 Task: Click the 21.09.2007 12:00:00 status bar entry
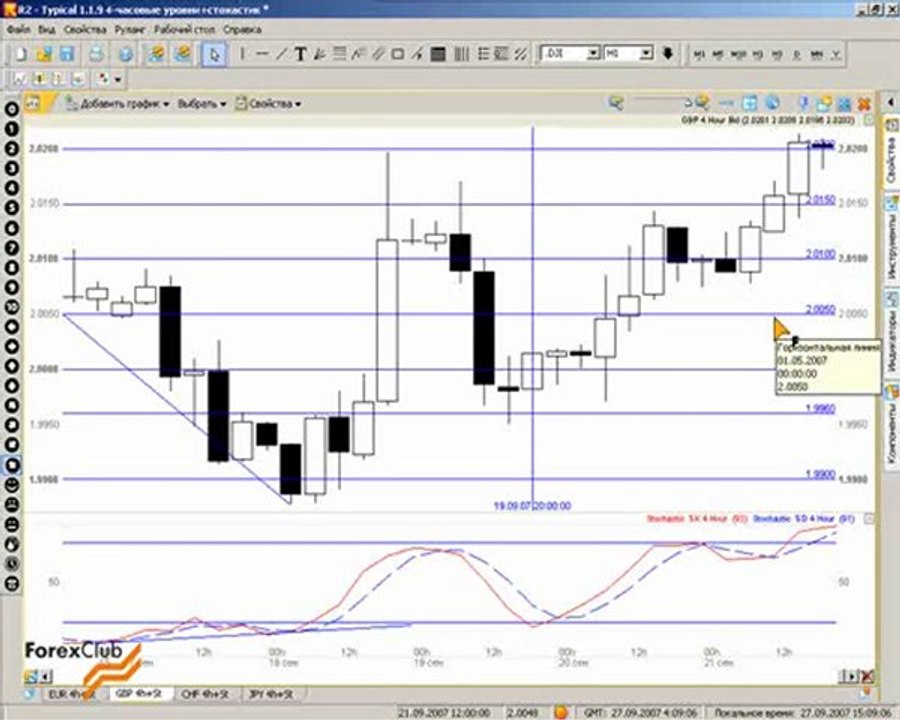pyautogui.click(x=444, y=713)
